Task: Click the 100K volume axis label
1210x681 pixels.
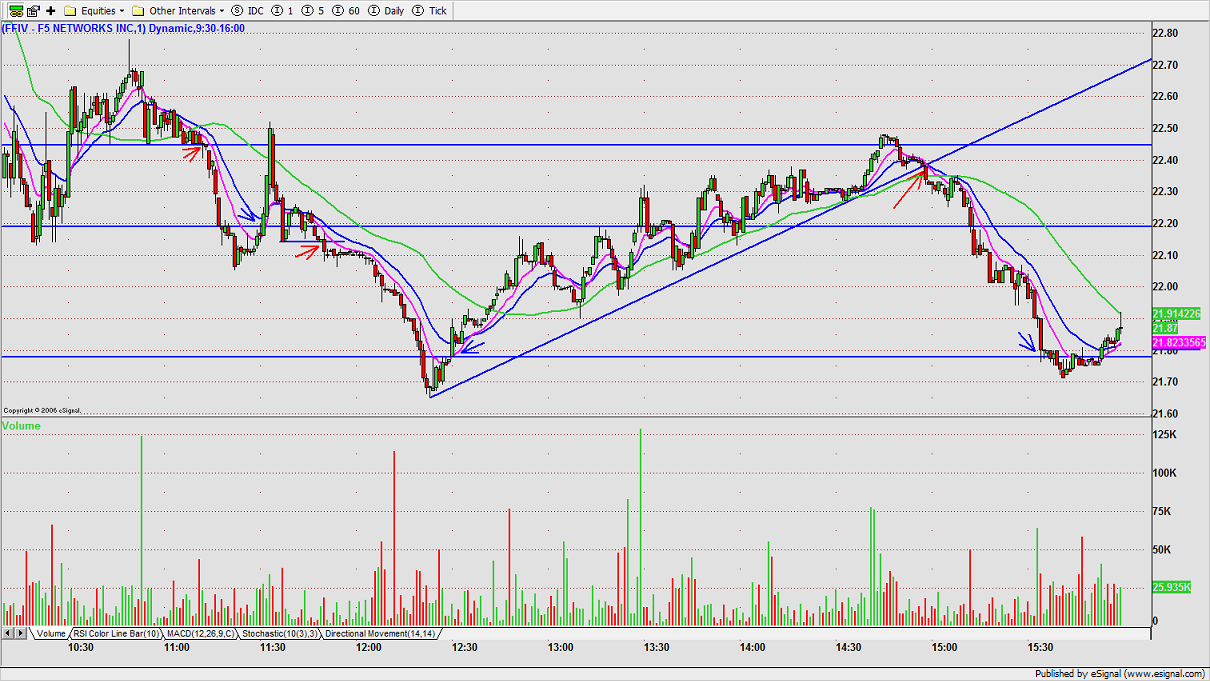Action: tap(1164, 473)
